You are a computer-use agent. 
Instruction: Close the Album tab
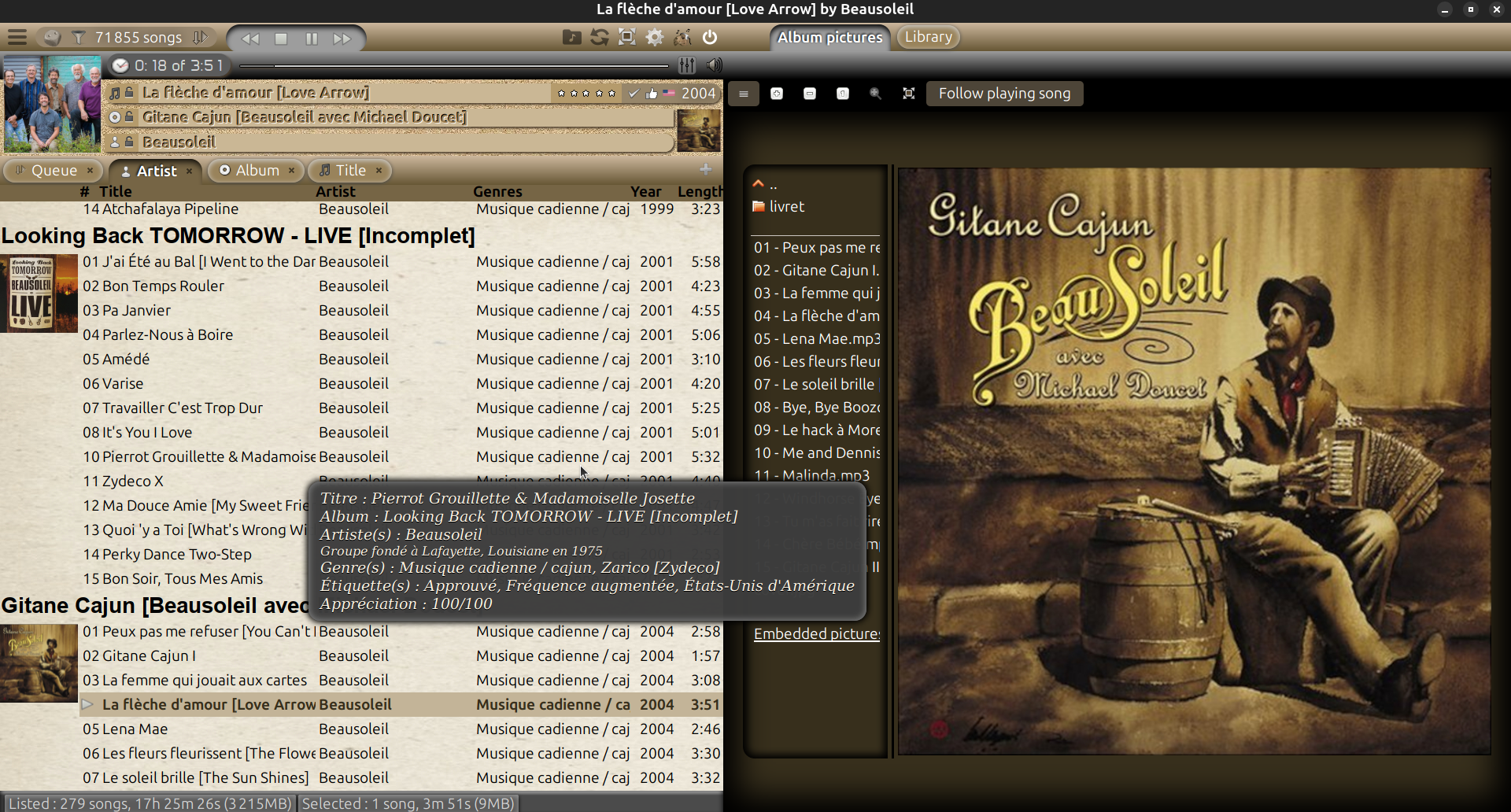click(x=291, y=171)
